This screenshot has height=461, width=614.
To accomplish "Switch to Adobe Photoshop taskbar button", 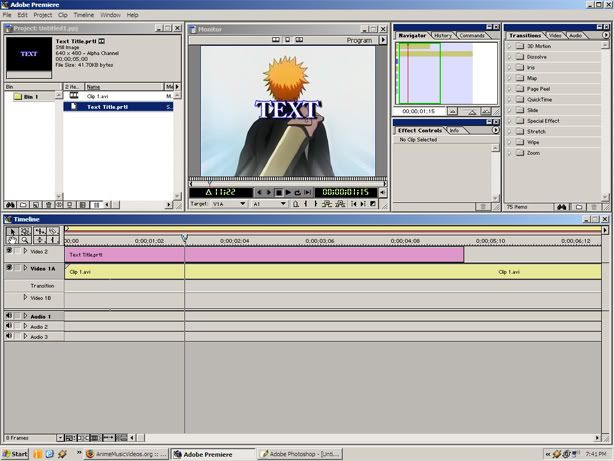I will [300, 454].
